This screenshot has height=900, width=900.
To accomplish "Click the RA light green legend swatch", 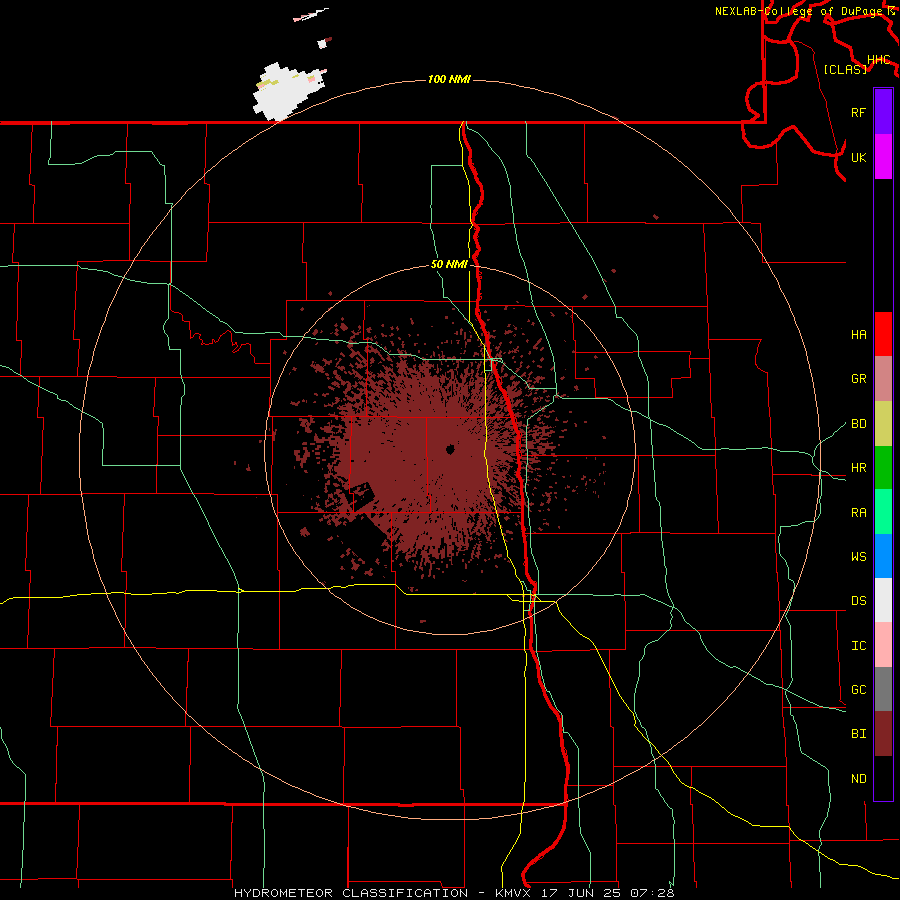I will point(883,512).
